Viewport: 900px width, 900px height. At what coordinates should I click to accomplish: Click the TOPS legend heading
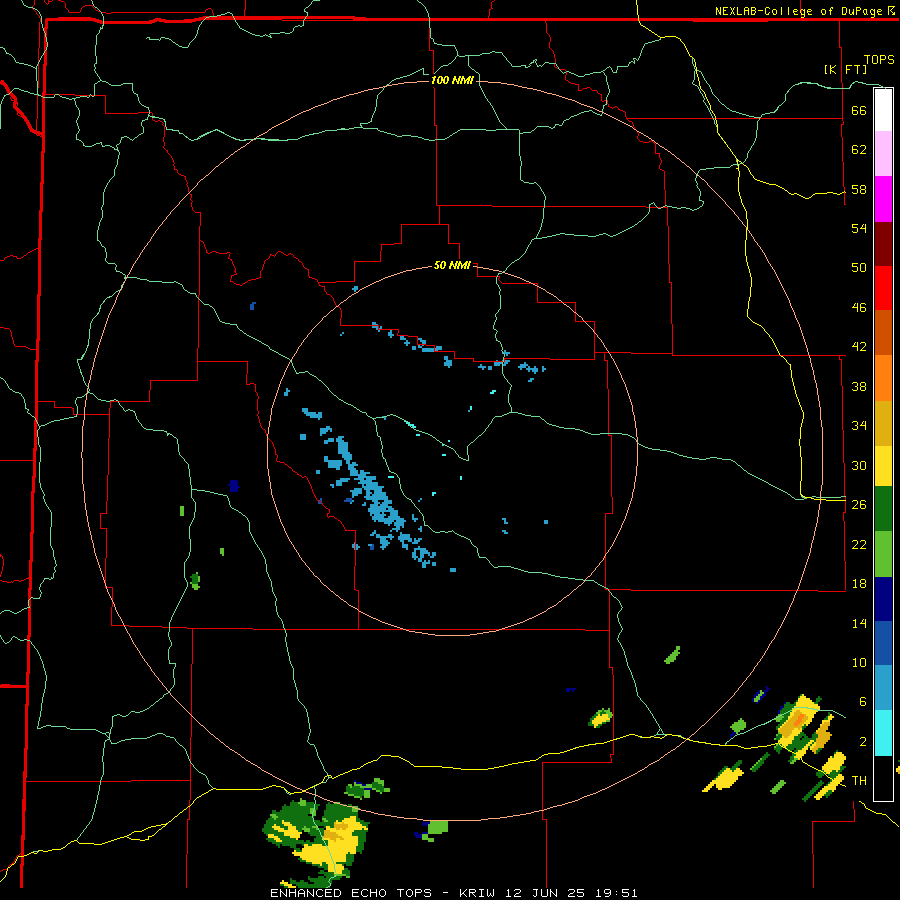(x=879, y=59)
